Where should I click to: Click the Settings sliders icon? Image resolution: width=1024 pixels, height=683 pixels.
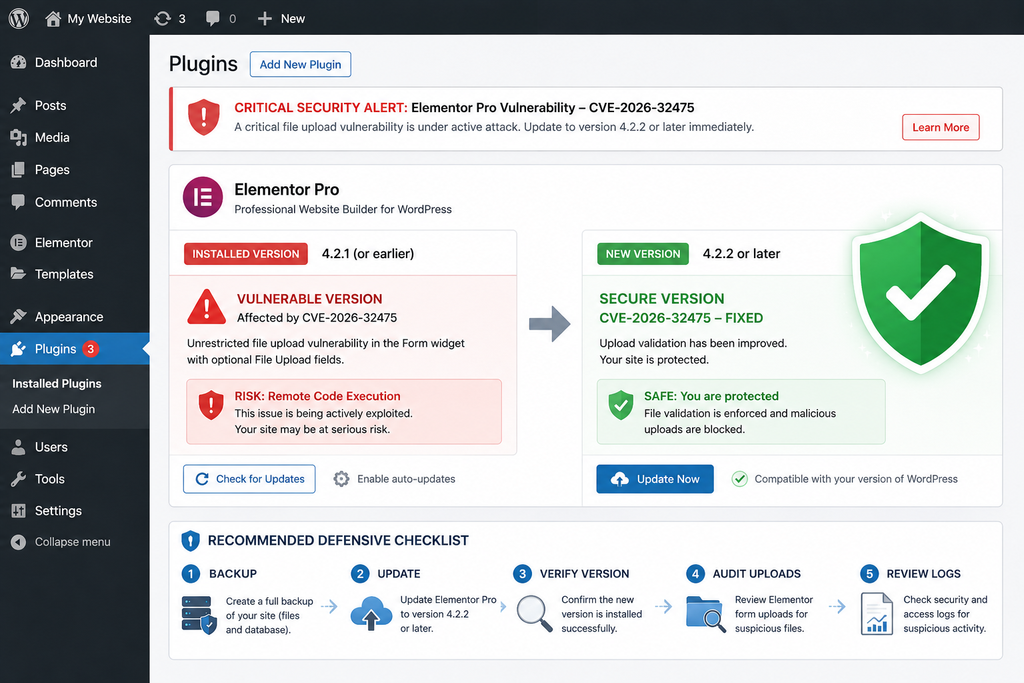pos(18,511)
